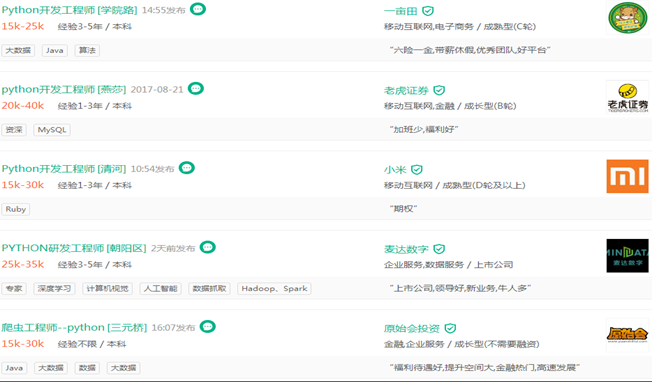Click salary 15k-30k of 清河 job
Viewport: 652px width, 382px height.
23,185
